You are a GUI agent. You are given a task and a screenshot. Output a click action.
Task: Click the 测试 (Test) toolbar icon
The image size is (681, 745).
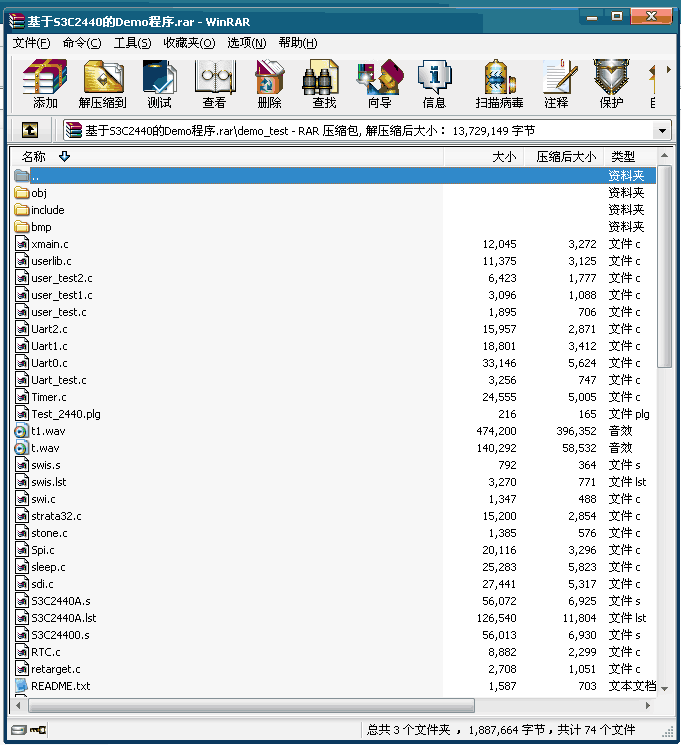pos(159,77)
